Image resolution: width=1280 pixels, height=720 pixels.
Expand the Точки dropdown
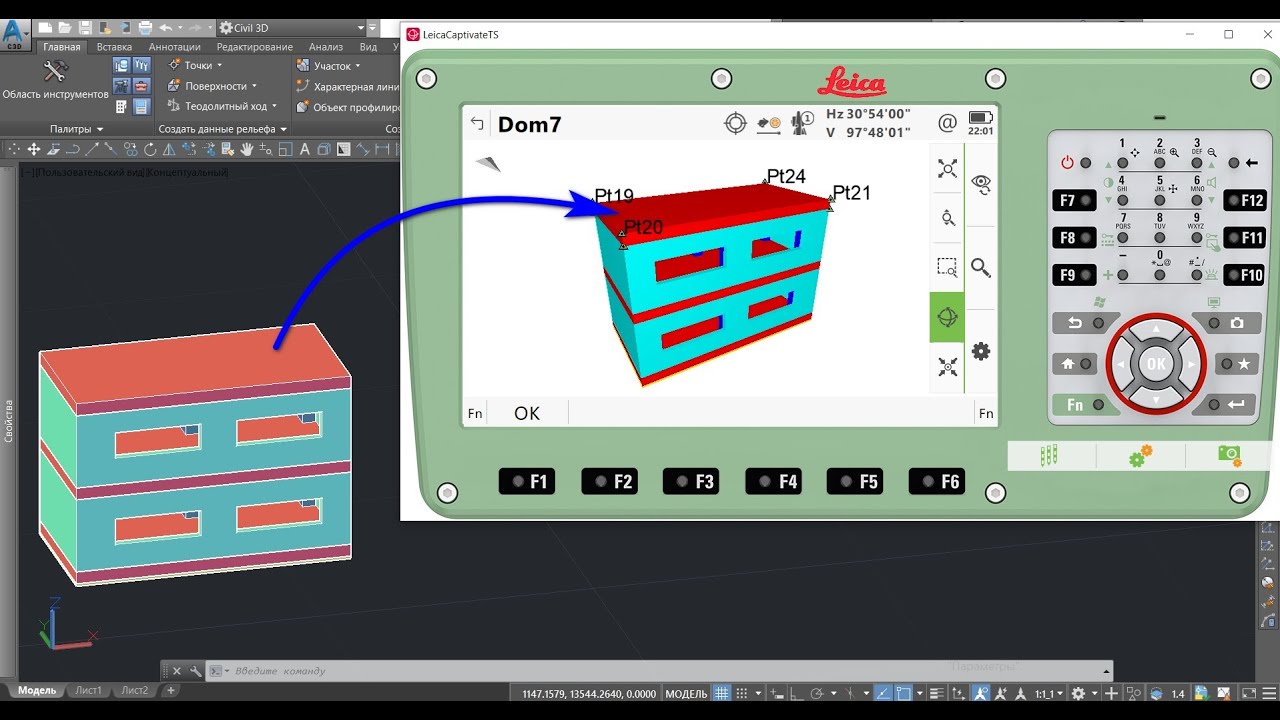tap(195, 66)
